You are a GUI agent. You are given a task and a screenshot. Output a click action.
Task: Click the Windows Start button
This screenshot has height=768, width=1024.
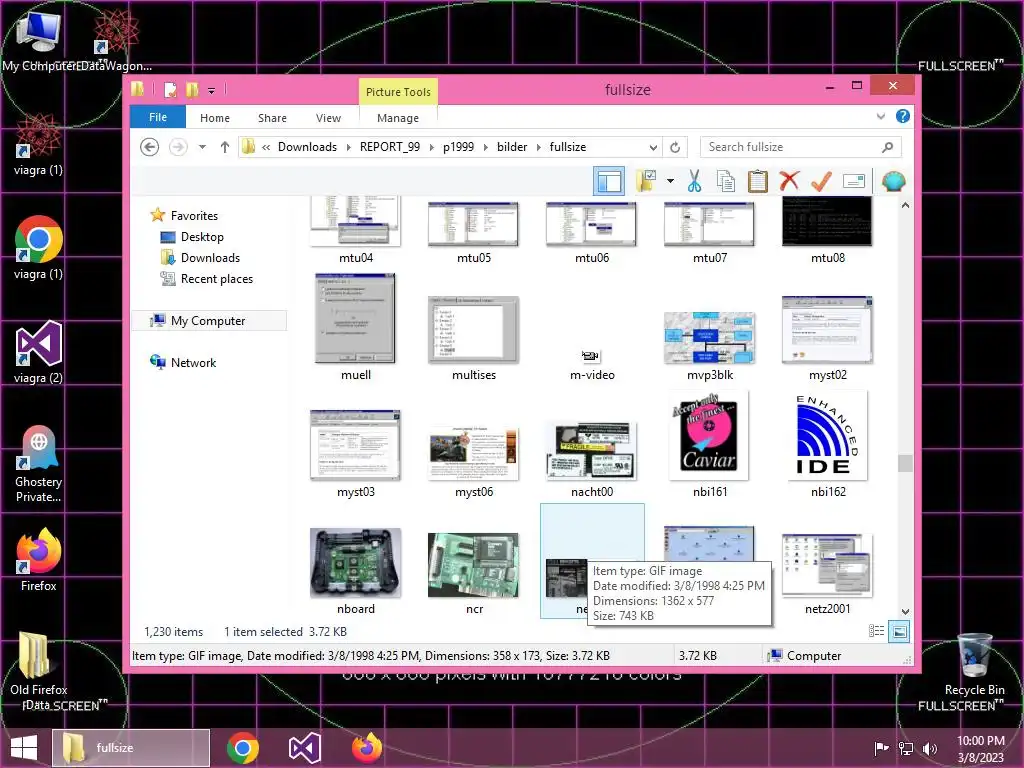(x=24, y=748)
